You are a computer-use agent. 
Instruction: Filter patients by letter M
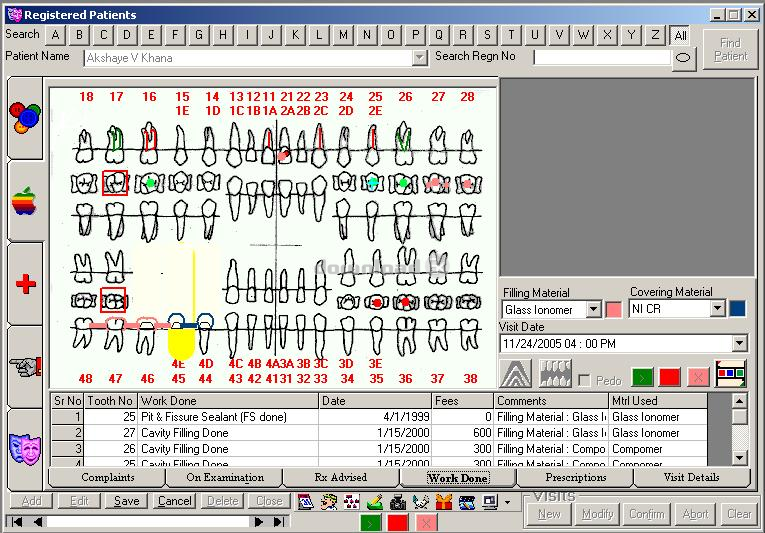[x=343, y=35]
